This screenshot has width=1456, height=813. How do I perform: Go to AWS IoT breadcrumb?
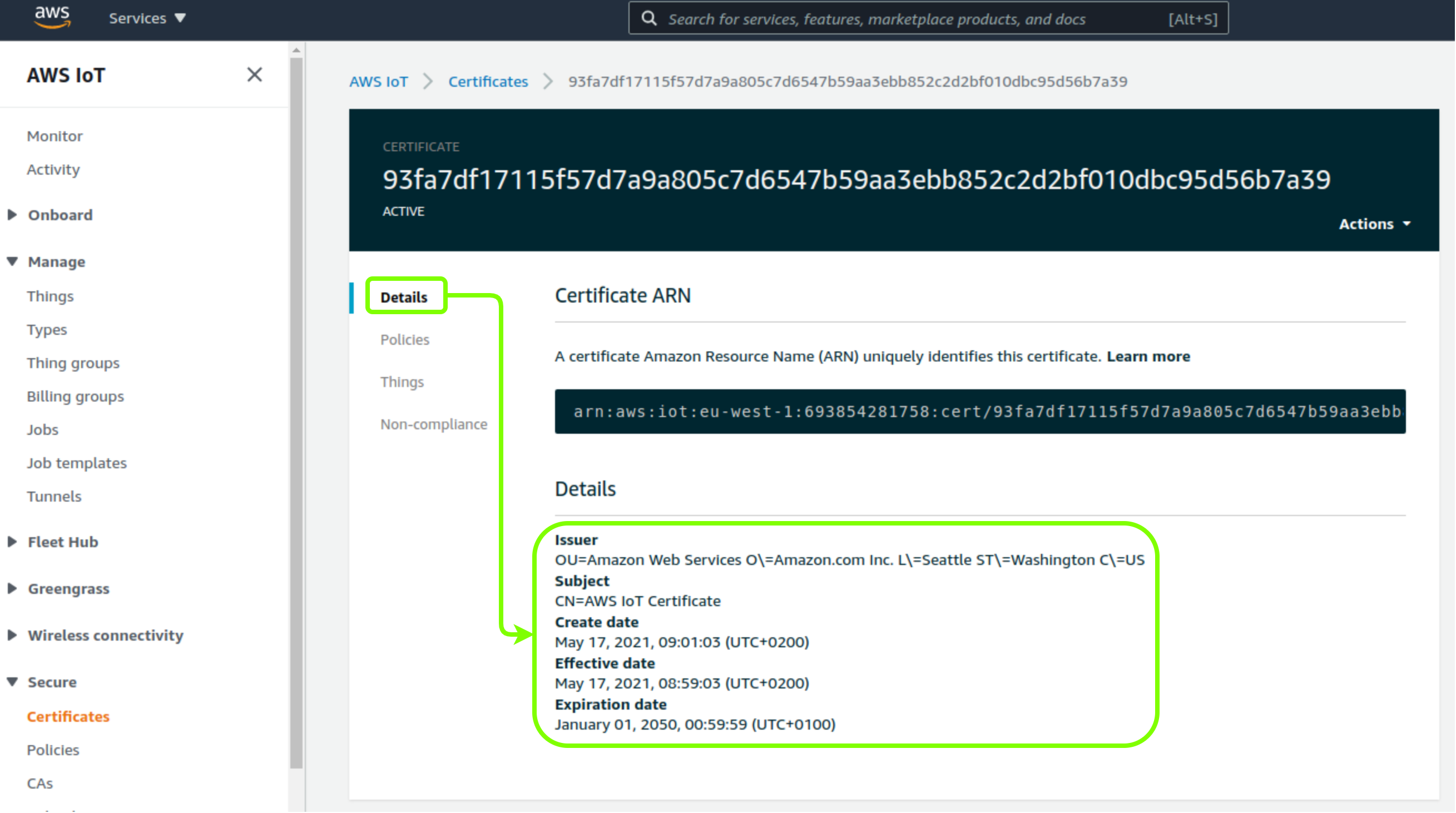pos(378,81)
